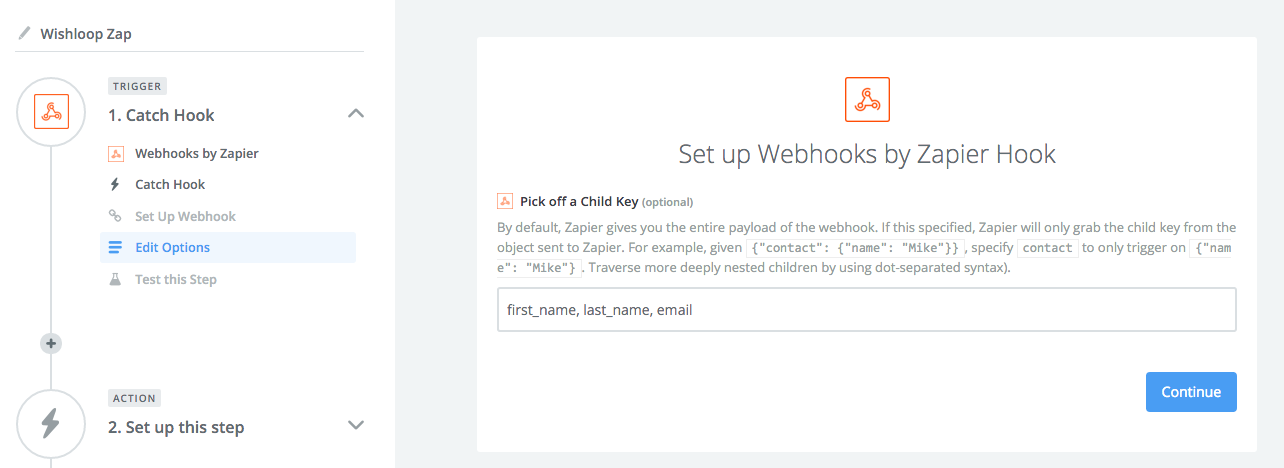
Task: Click the pencil icon beside Wishloop Zap
Action: point(25,33)
